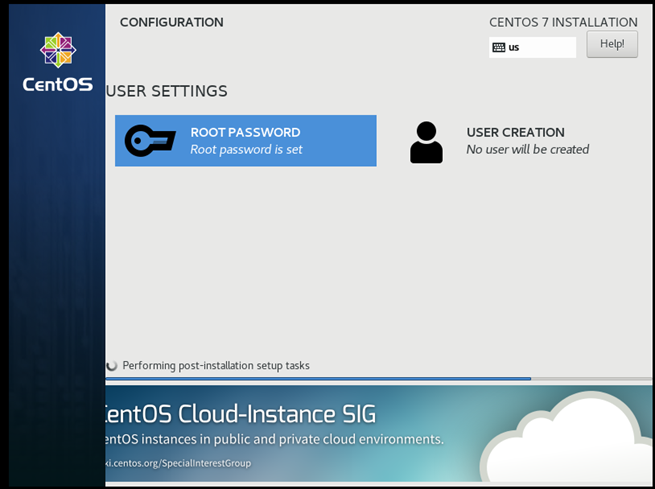
Task: Click the CENTOS 7 INSTALLATION title
Action: (x=563, y=22)
